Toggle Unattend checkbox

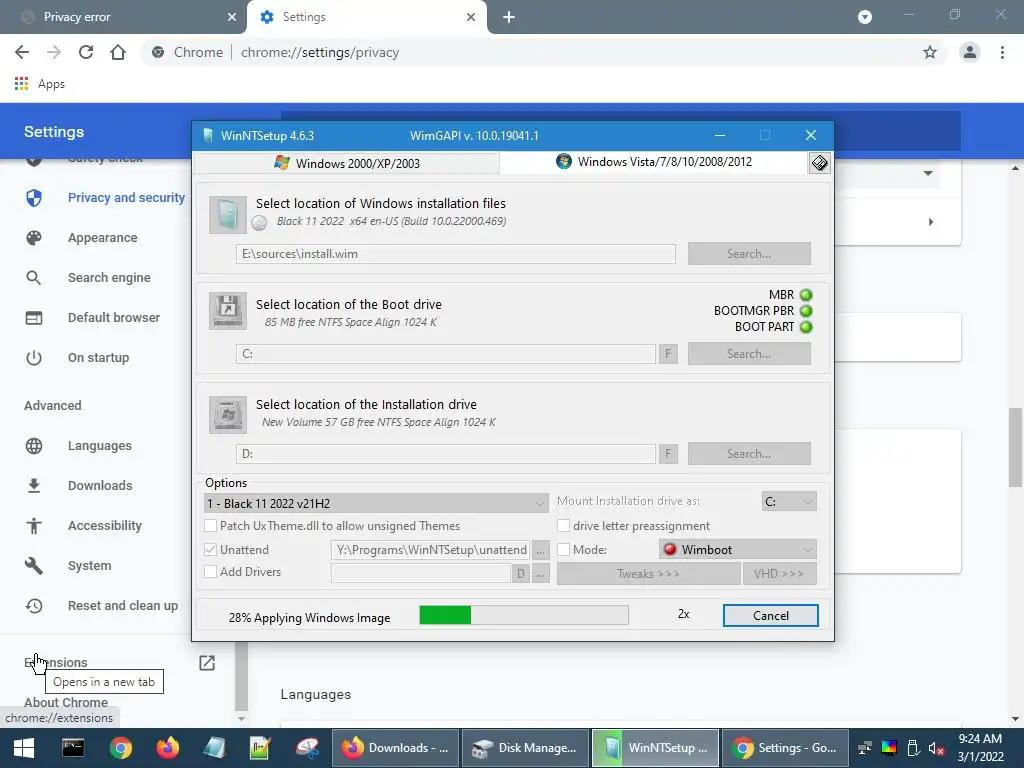[x=211, y=550]
